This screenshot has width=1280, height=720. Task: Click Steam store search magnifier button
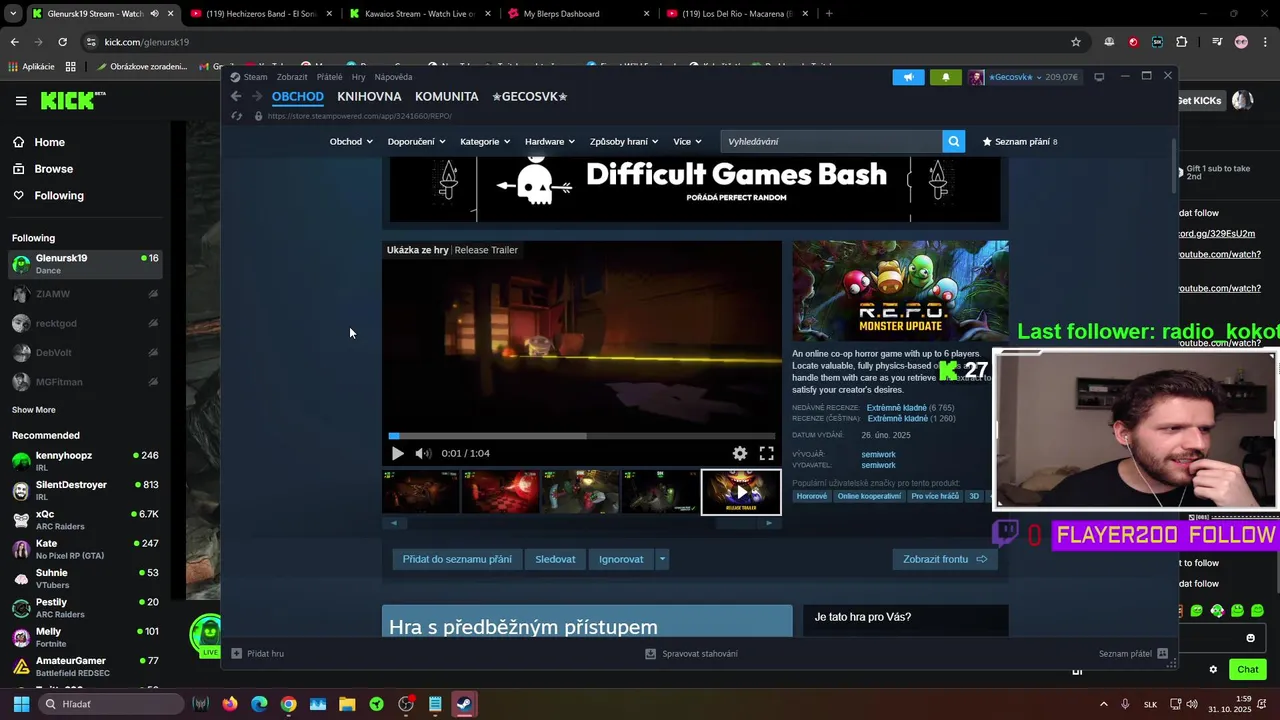pyautogui.click(x=954, y=142)
